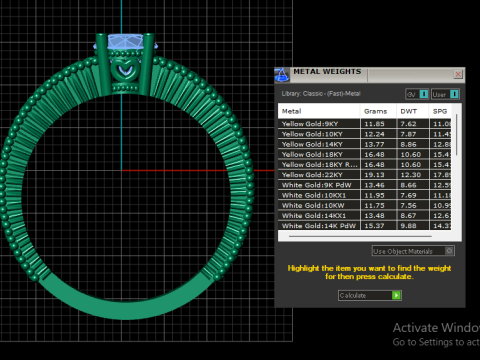Select the White Gold:14K PdW row

point(365,226)
